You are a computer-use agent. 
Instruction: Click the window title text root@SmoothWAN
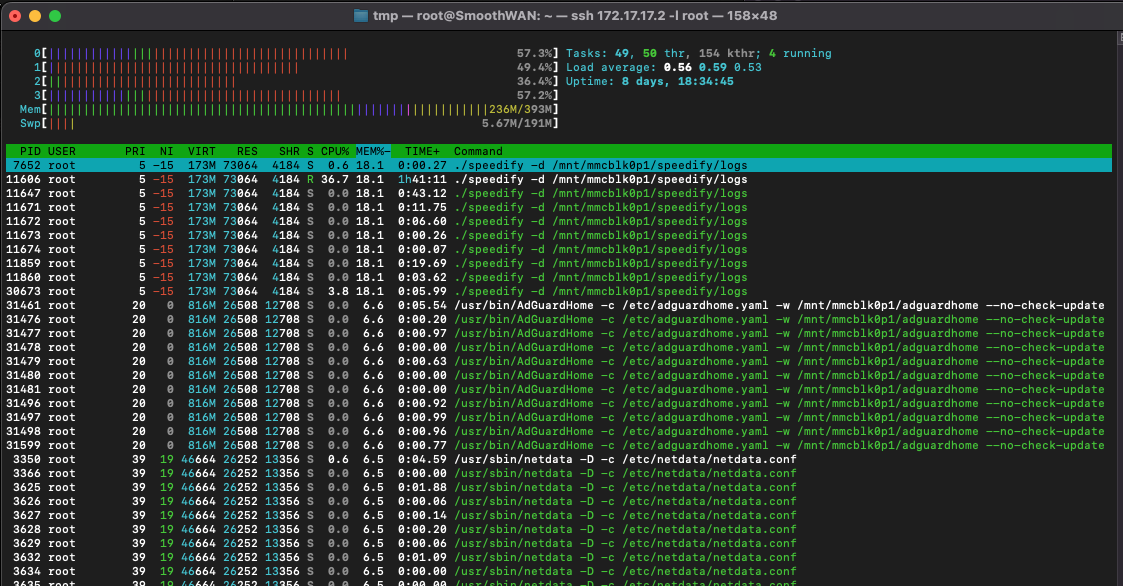(x=477, y=16)
